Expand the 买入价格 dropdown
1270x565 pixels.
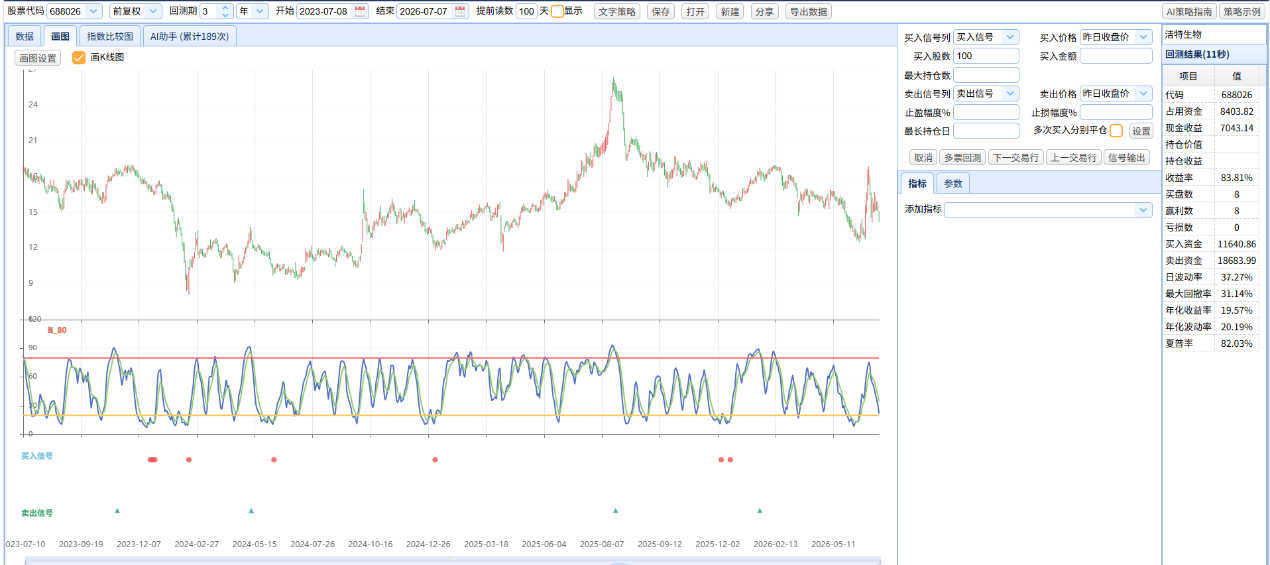[x=1116, y=37]
